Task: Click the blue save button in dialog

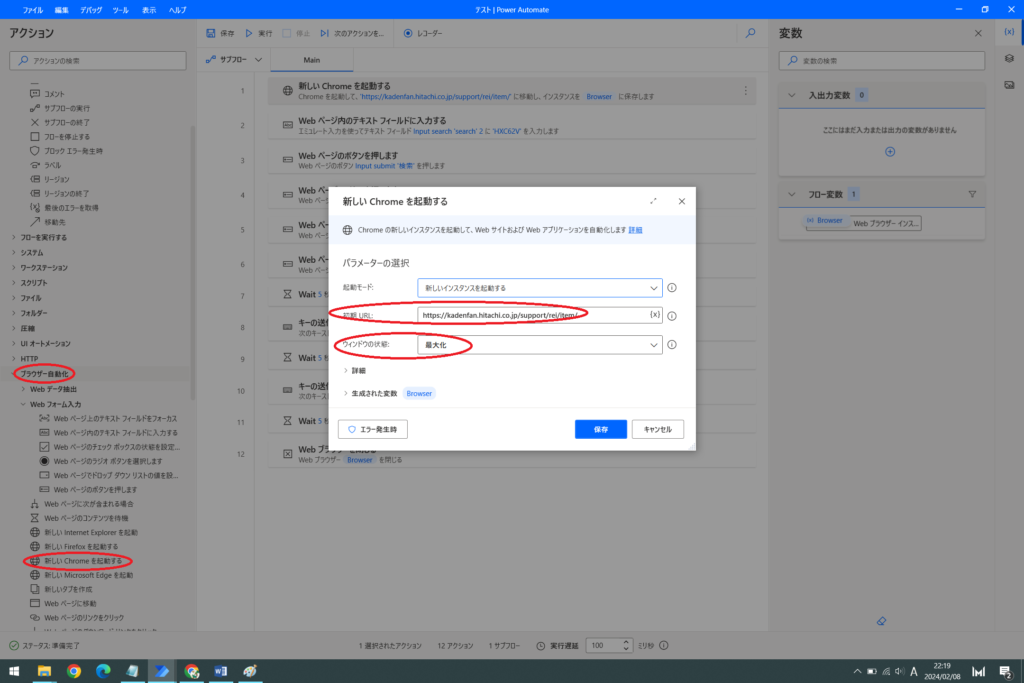Action: pos(600,429)
